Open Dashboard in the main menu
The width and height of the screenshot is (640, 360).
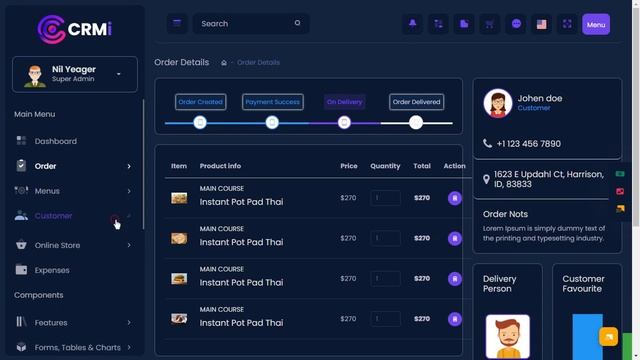pyautogui.click(x=56, y=141)
